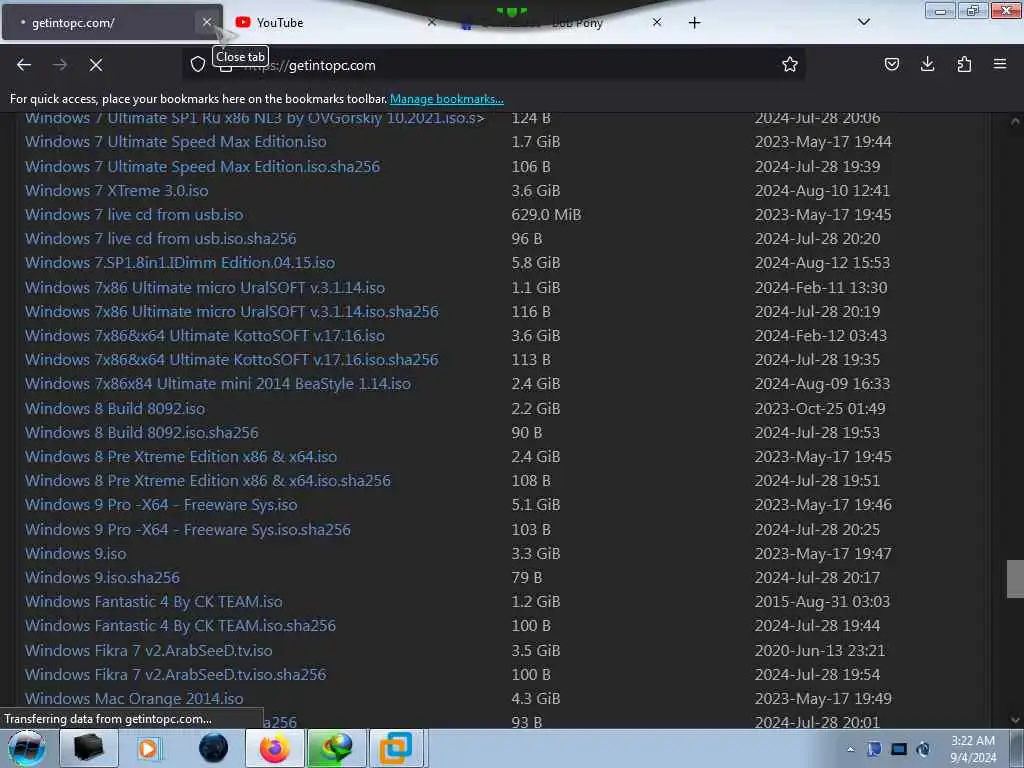Click the 4.3 GiB size value
The image size is (1024, 768).
click(x=536, y=699)
